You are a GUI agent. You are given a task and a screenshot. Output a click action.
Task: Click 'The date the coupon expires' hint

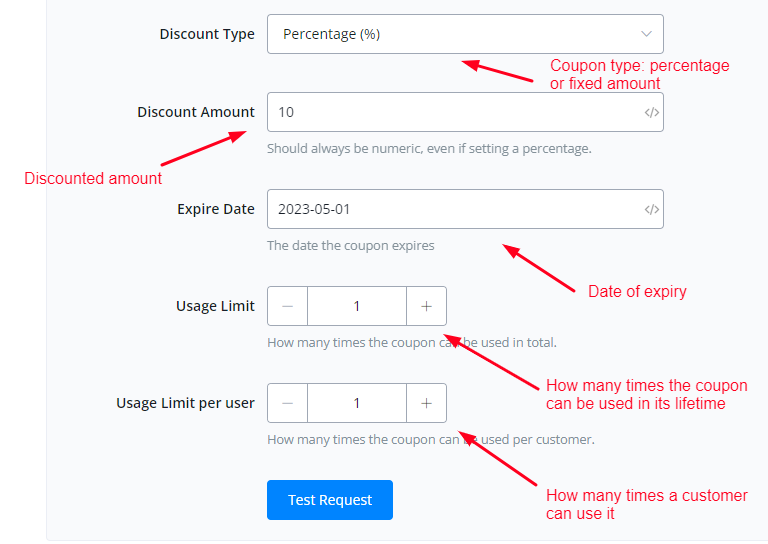point(350,246)
